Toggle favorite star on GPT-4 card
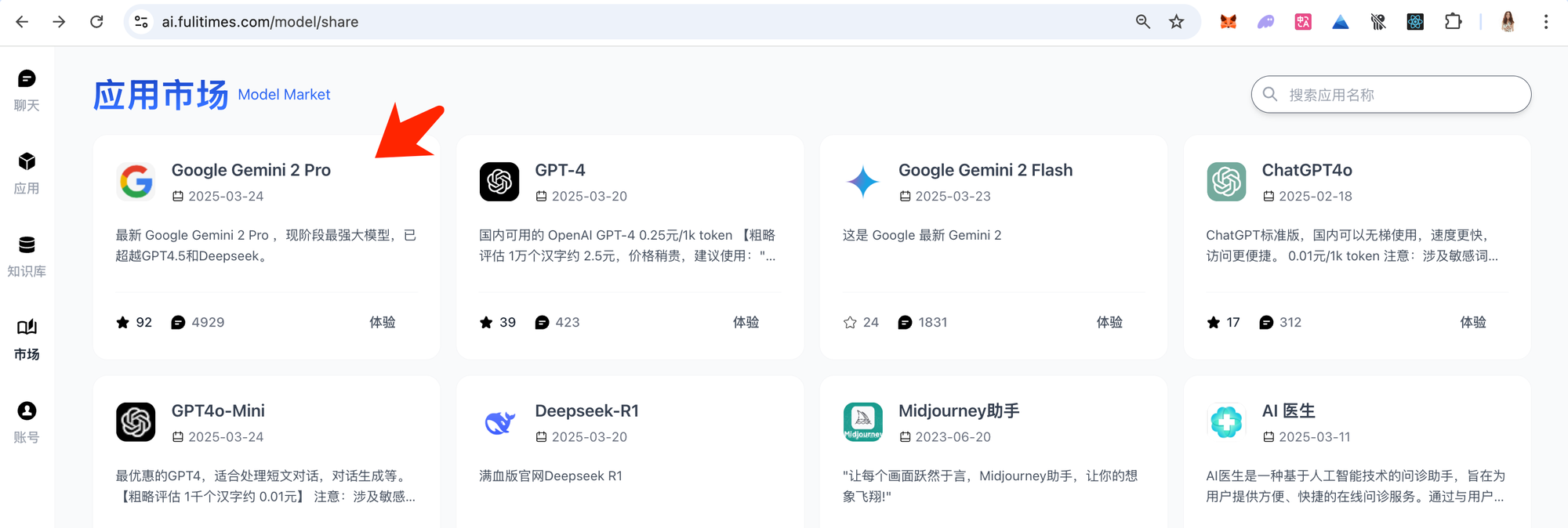This screenshot has height=528, width=1568. click(x=486, y=323)
